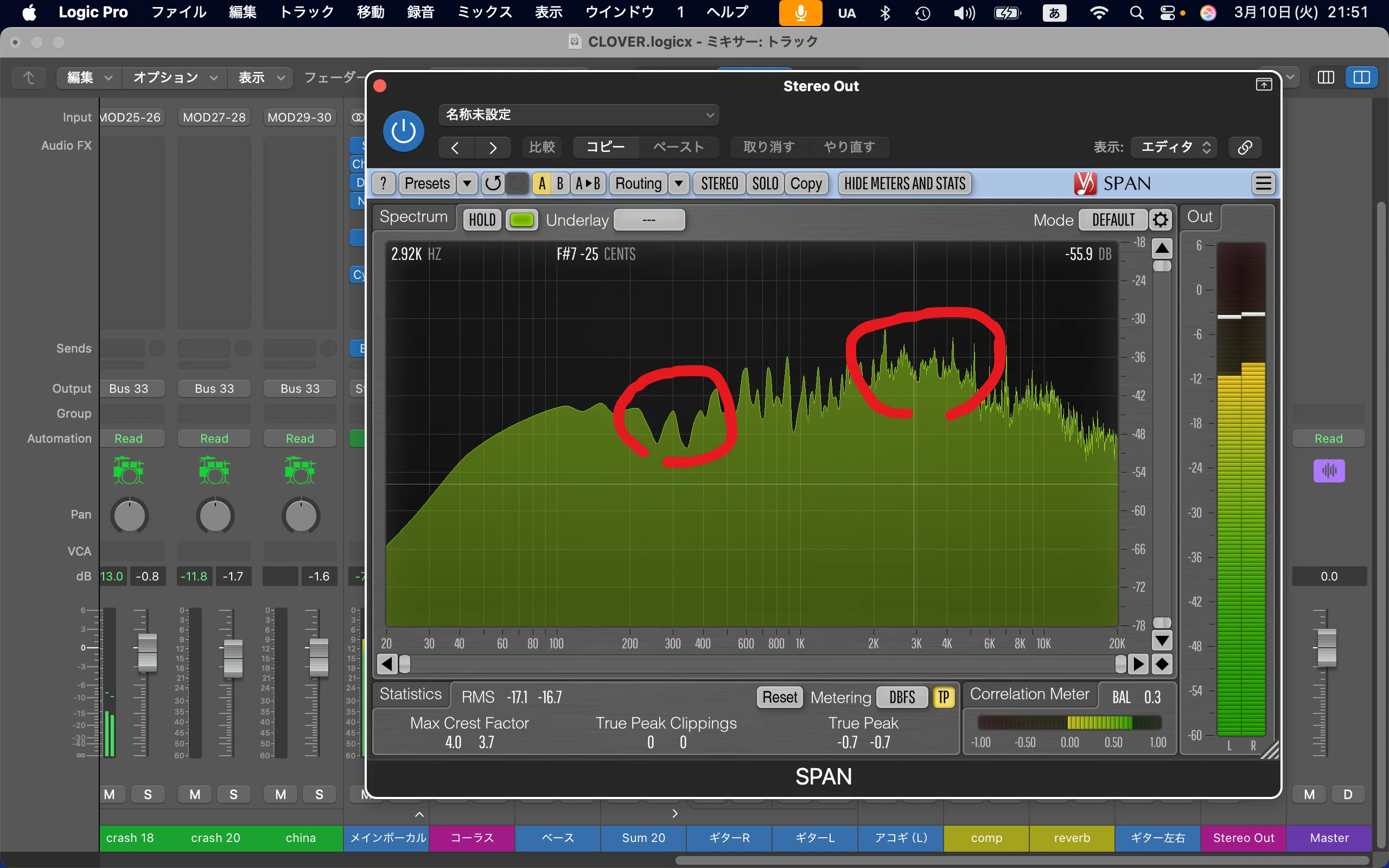Click the macOS dictation microphone icon
Screen dimensions: 1389x868
[x=800, y=12]
